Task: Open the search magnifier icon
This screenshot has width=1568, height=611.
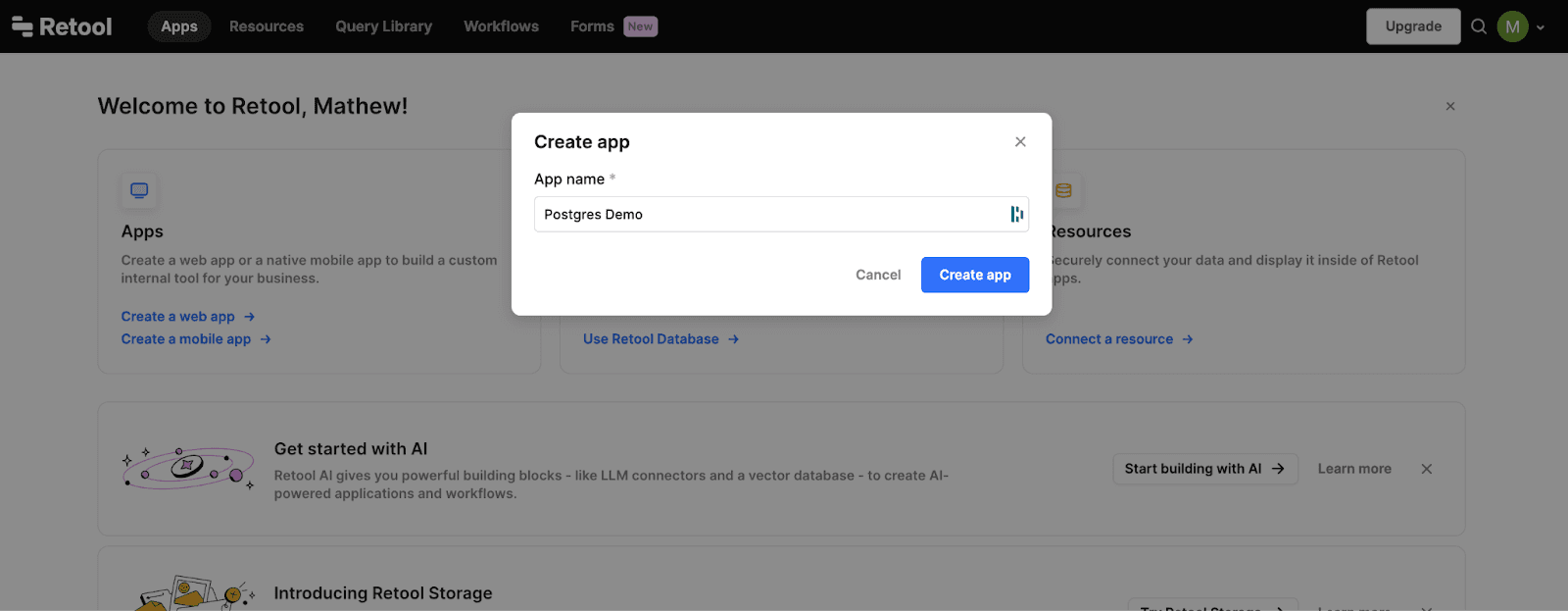Action: [1479, 26]
